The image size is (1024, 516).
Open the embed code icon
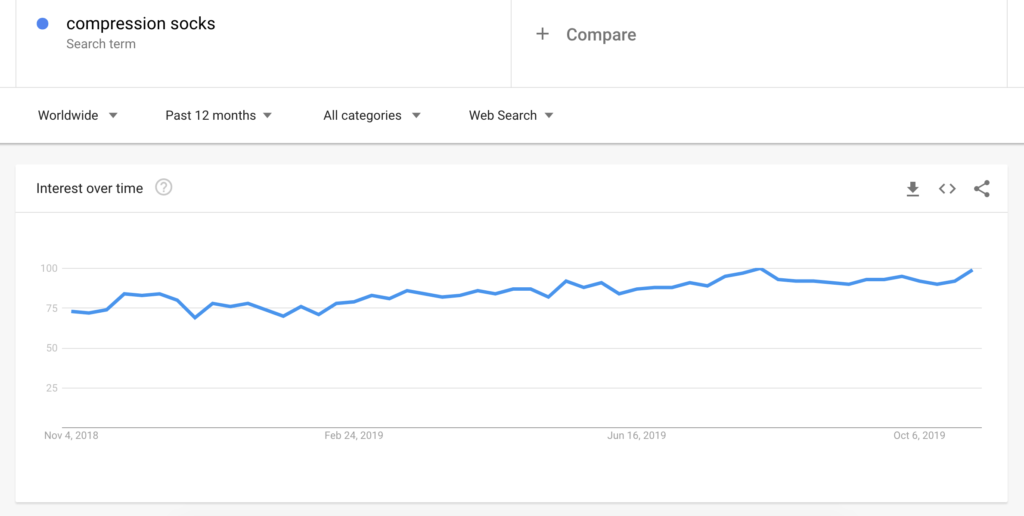coord(947,189)
